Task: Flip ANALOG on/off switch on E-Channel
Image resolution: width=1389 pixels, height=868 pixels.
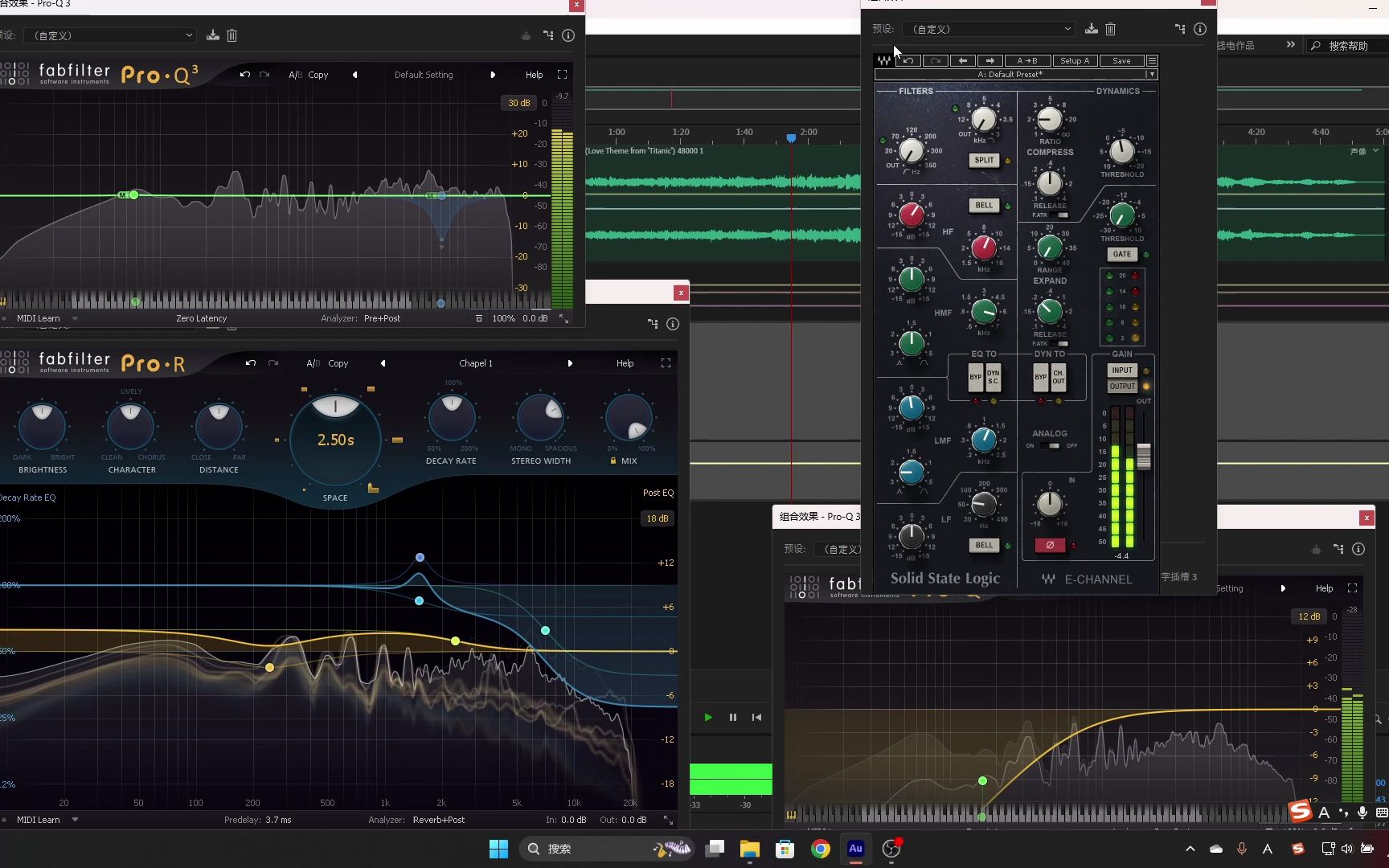Action: [1050, 445]
